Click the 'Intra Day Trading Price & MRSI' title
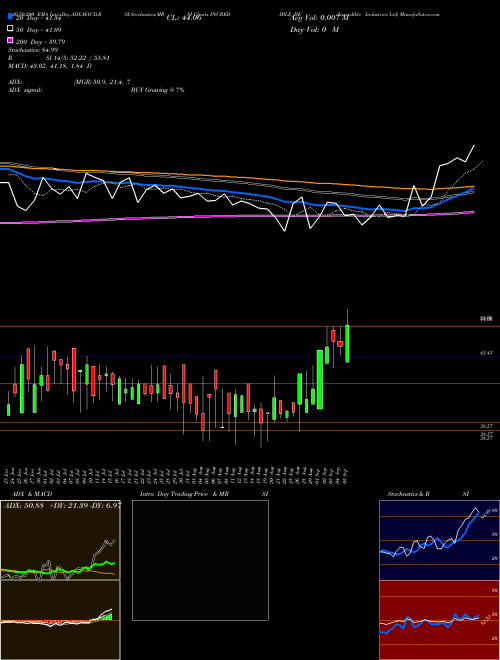The height and width of the screenshot is (660, 500). (x=204, y=494)
